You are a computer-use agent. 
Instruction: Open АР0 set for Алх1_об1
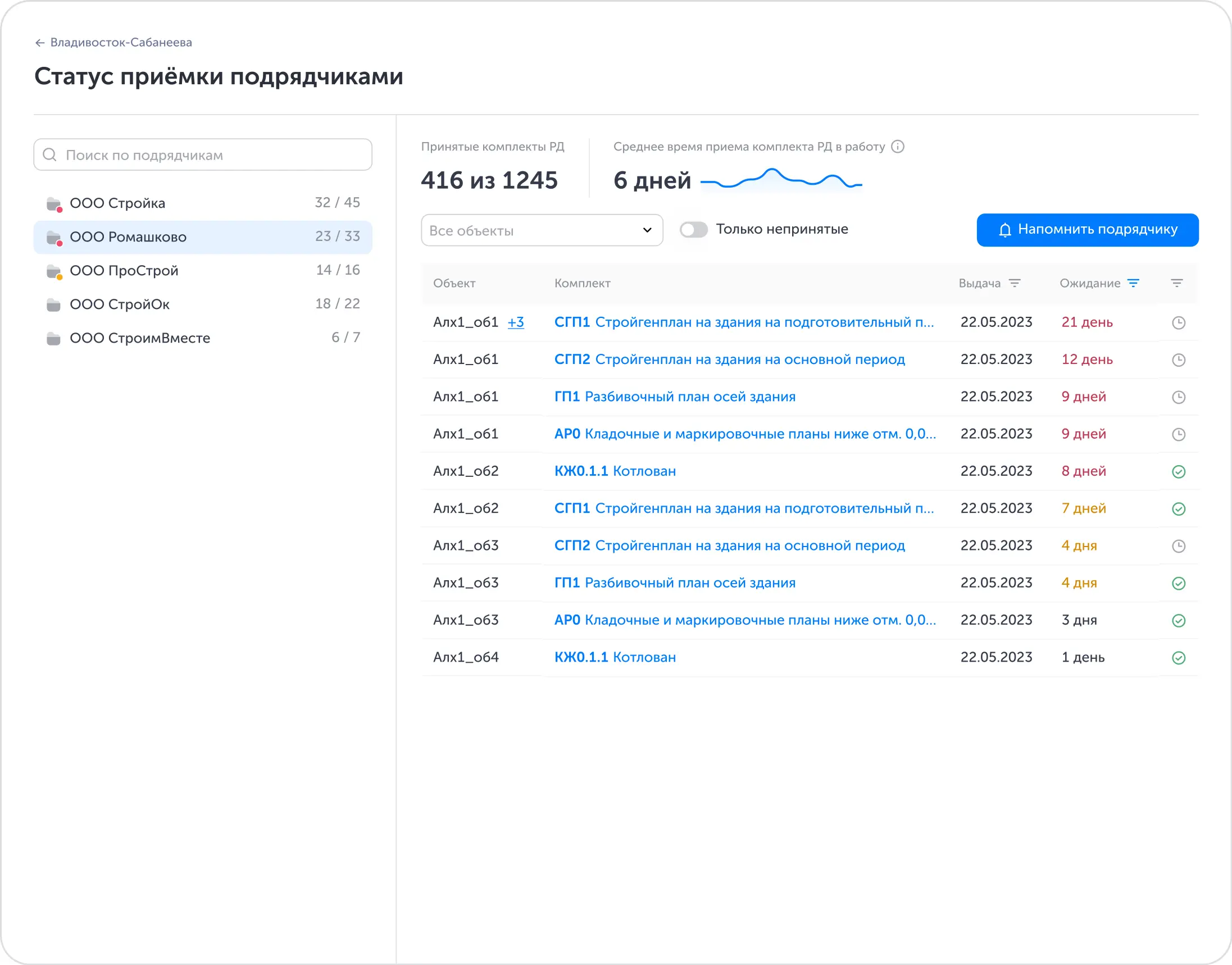pyautogui.click(x=745, y=434)
